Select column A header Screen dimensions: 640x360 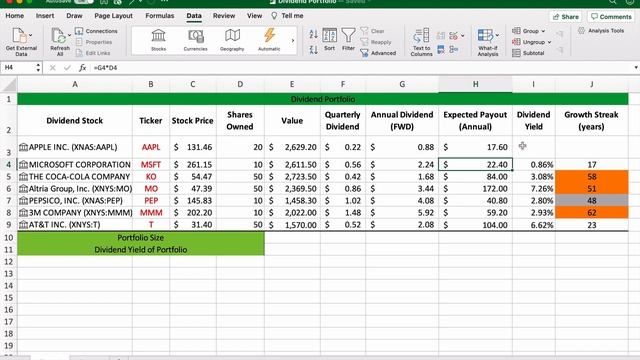click(x=75, y=84)
